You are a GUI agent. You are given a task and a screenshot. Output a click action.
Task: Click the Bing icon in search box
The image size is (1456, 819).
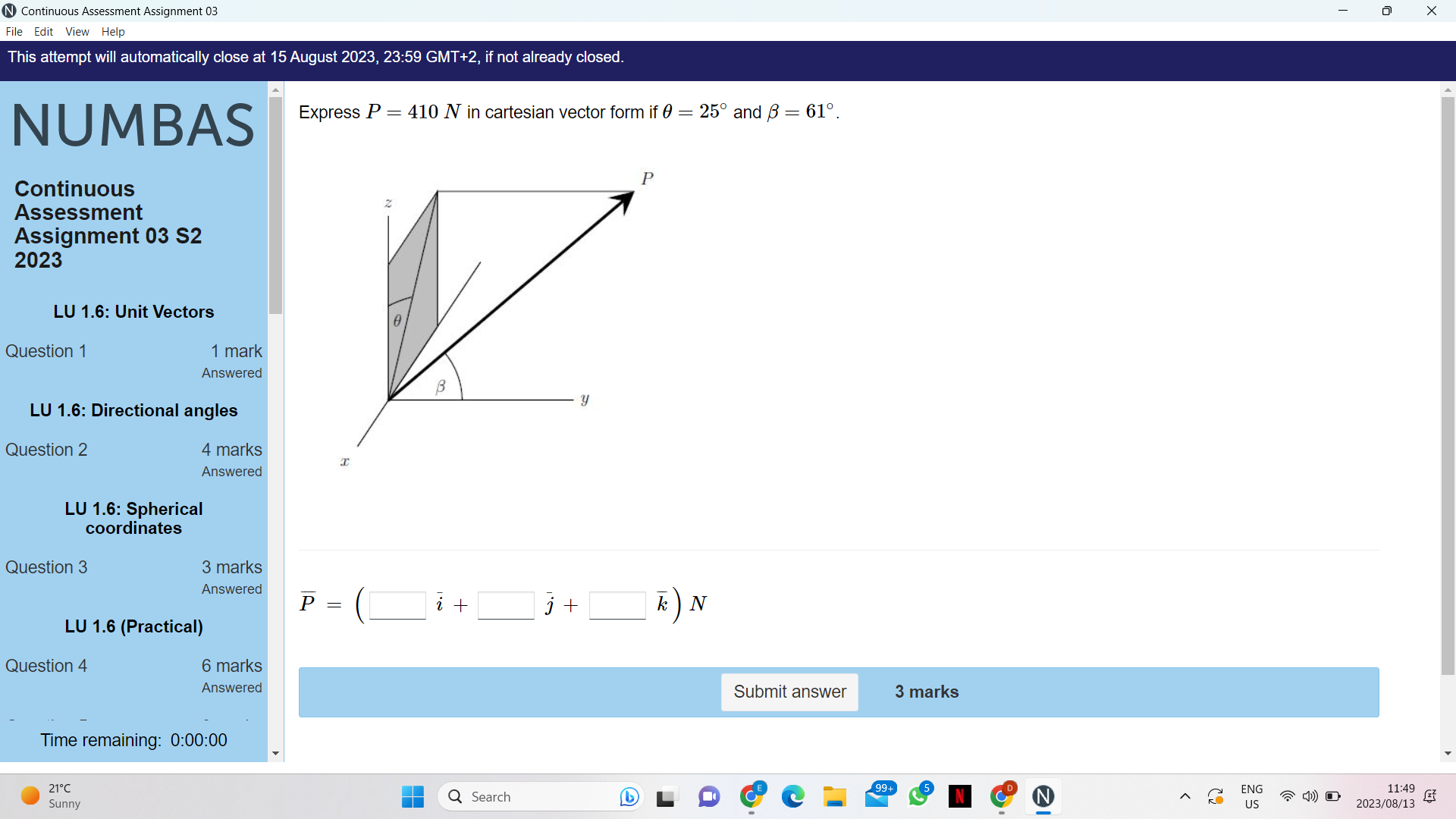(628, 796)
